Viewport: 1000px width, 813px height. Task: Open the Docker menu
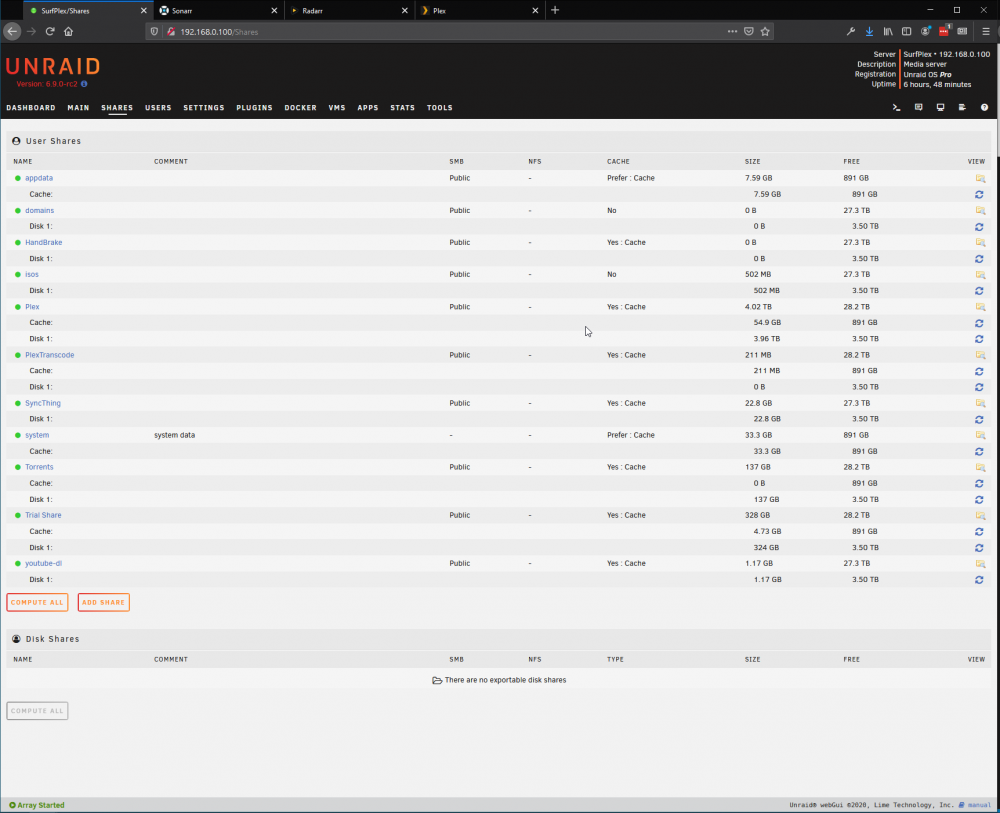(300, 108)
